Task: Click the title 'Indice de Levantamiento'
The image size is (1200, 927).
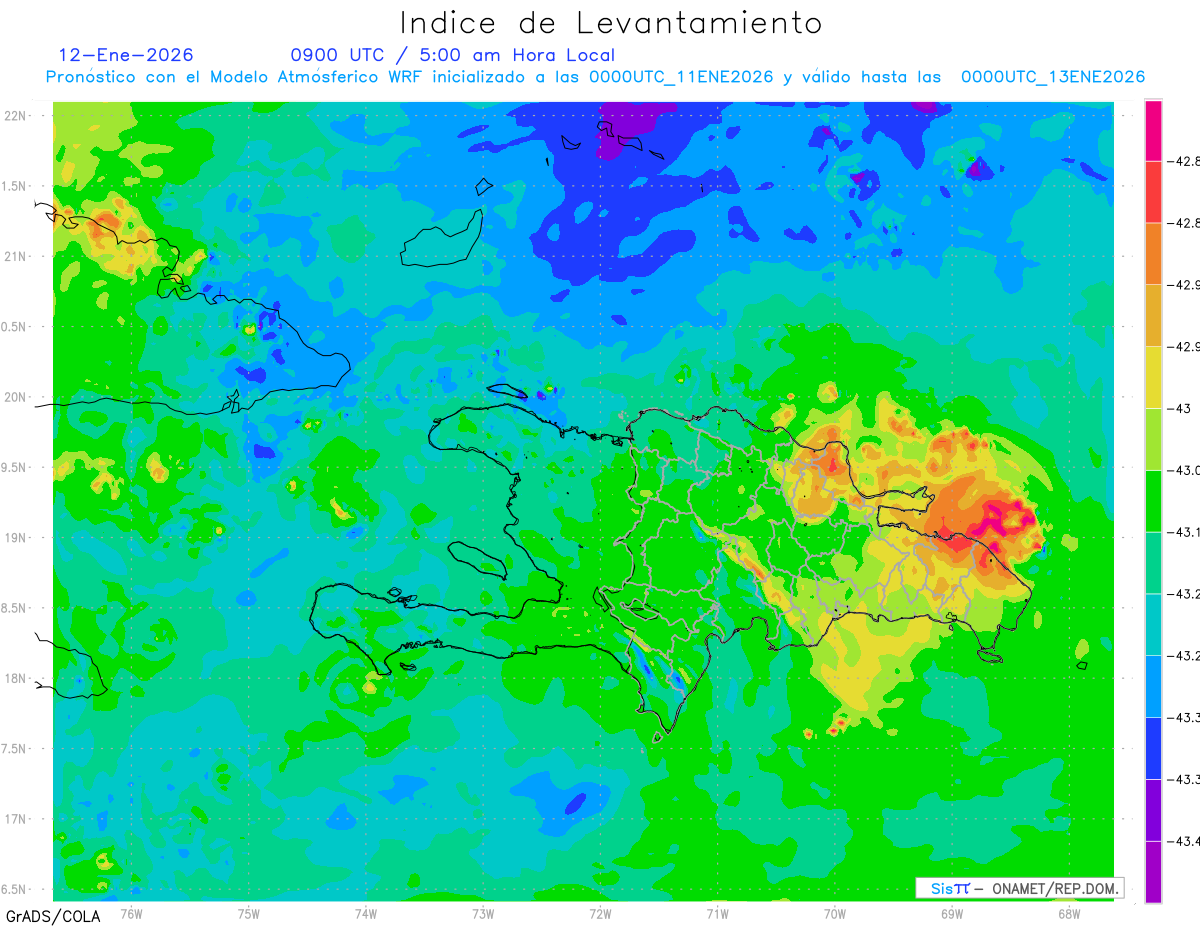Action: tap(610, 22)
